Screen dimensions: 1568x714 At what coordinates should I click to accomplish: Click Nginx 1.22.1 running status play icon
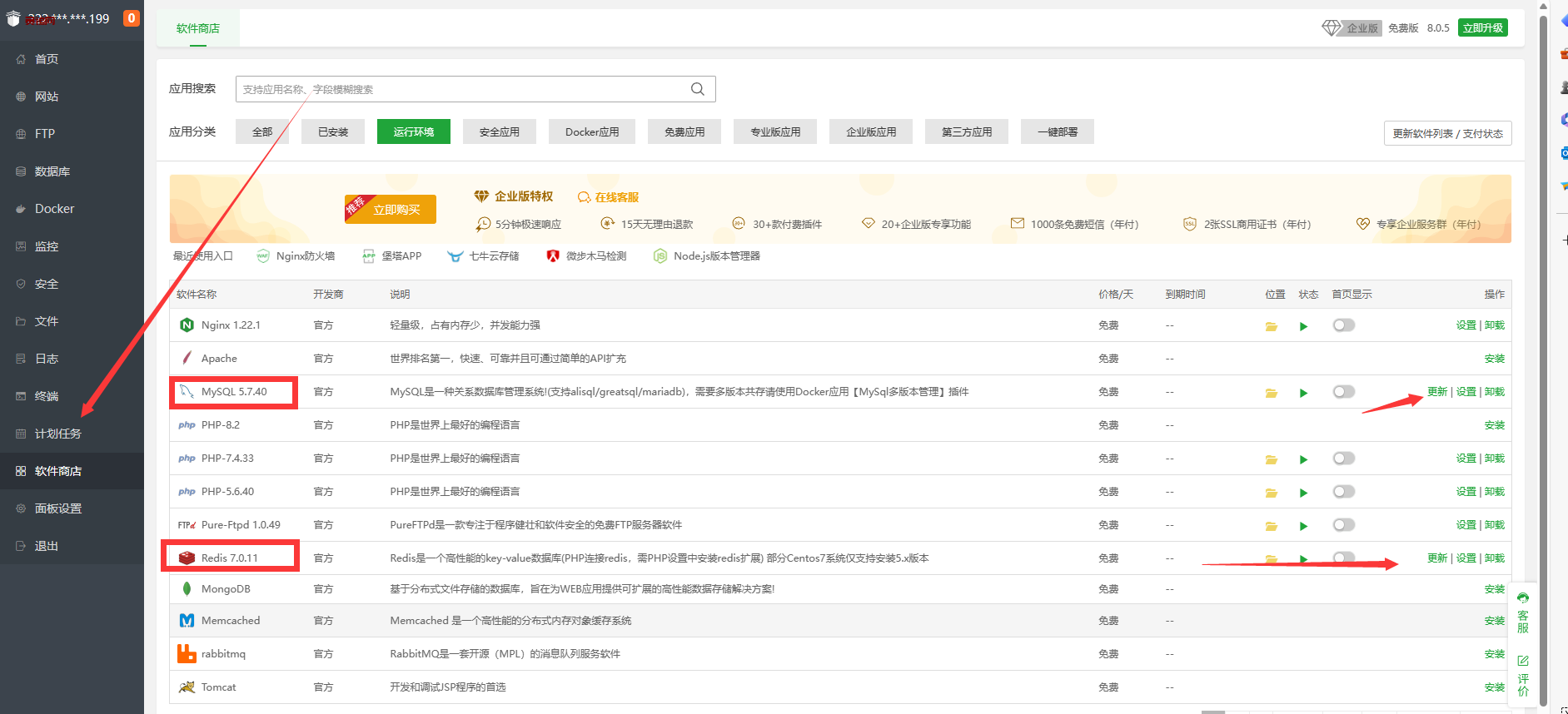click(x=1304, y=326)
